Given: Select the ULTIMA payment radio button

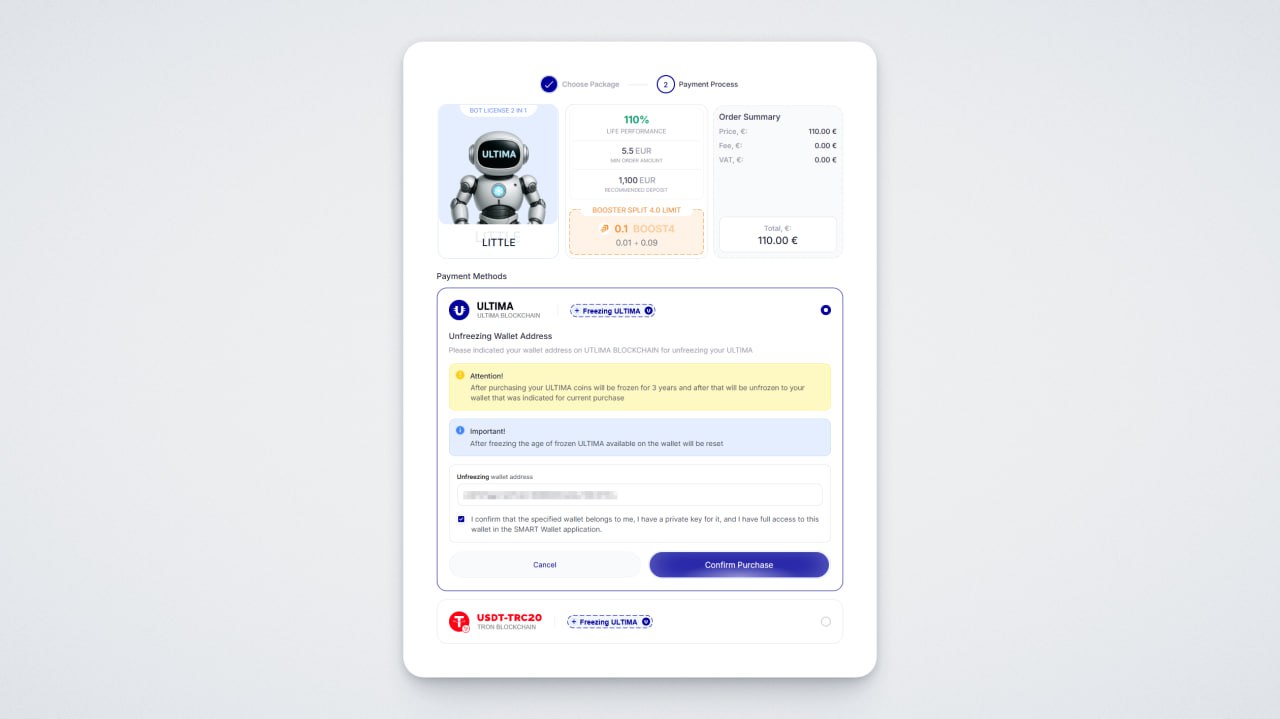Looking at the screenshot, I should 825,310.
